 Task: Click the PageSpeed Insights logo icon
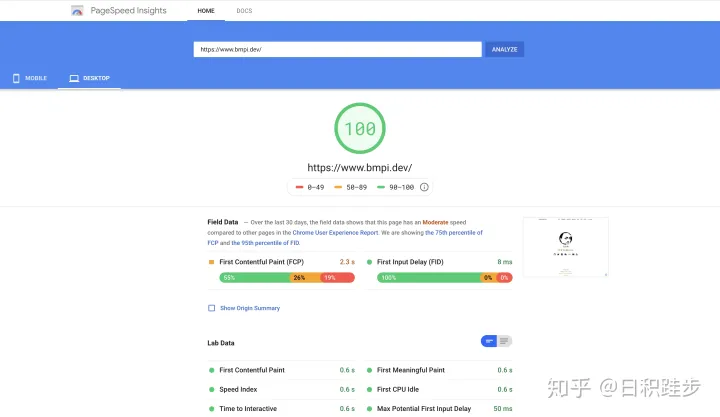(x=77, y=11)
